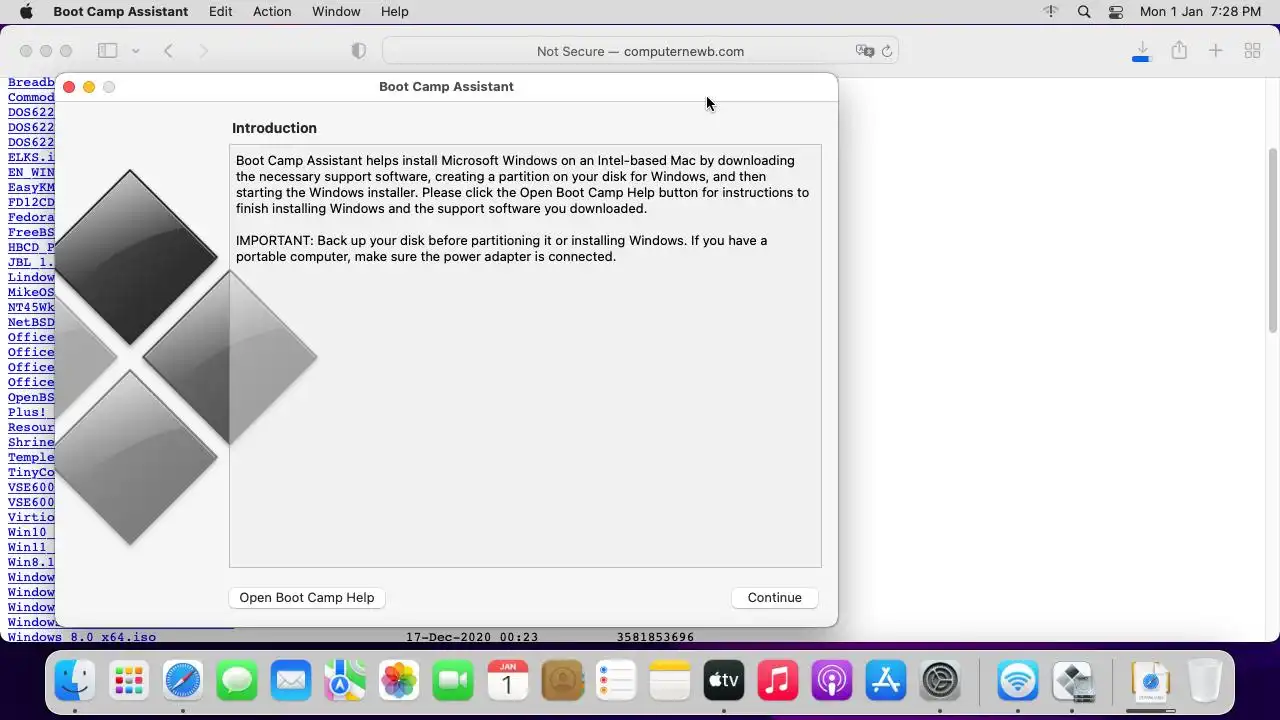Click the Wi-Fi status icon in menu bar

click(1051, 12)
